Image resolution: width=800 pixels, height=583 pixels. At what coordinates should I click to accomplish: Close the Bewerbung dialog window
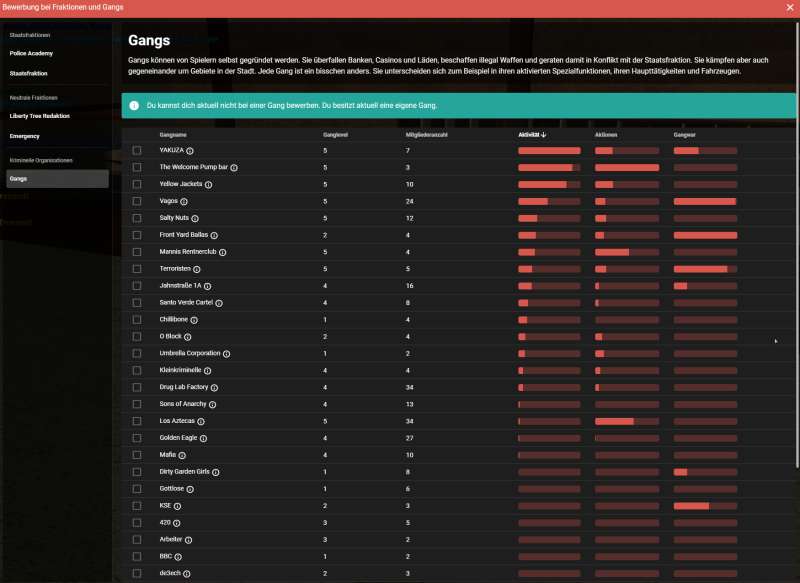tap(788, 8)
